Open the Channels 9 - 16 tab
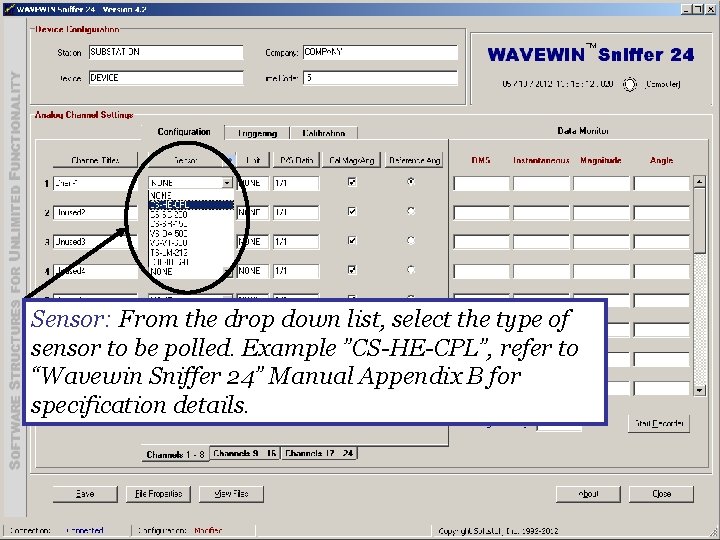The width and height of the screenshot is (720, 540). 245,453
